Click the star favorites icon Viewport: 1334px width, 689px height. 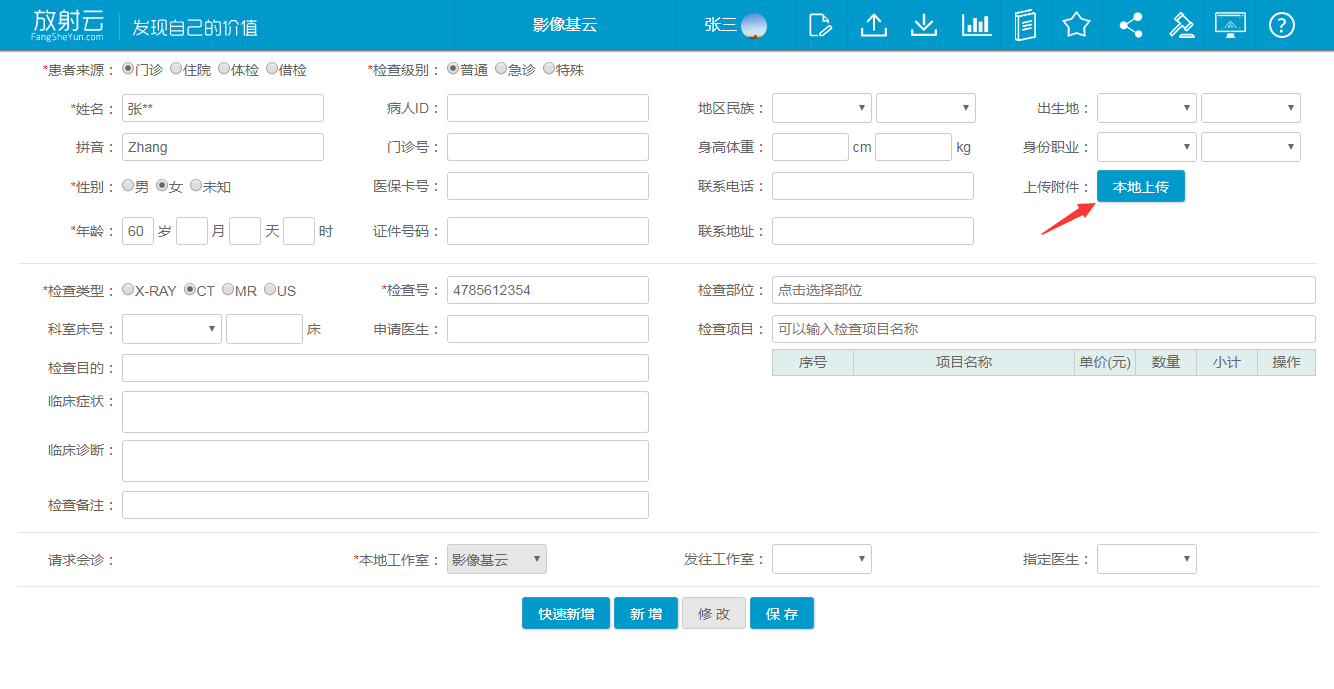1076,25
